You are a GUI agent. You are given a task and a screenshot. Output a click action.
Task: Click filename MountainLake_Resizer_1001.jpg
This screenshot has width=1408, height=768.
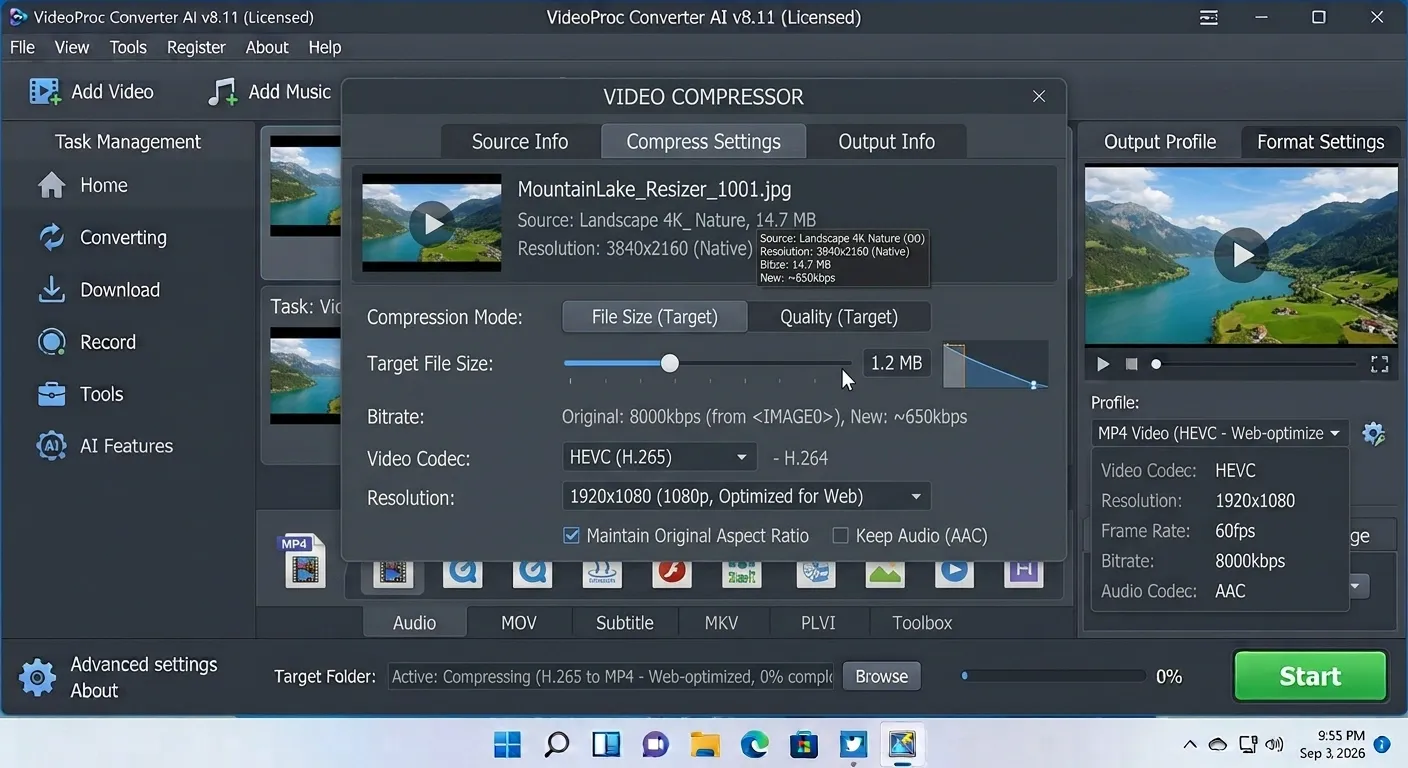coord(654,190)
